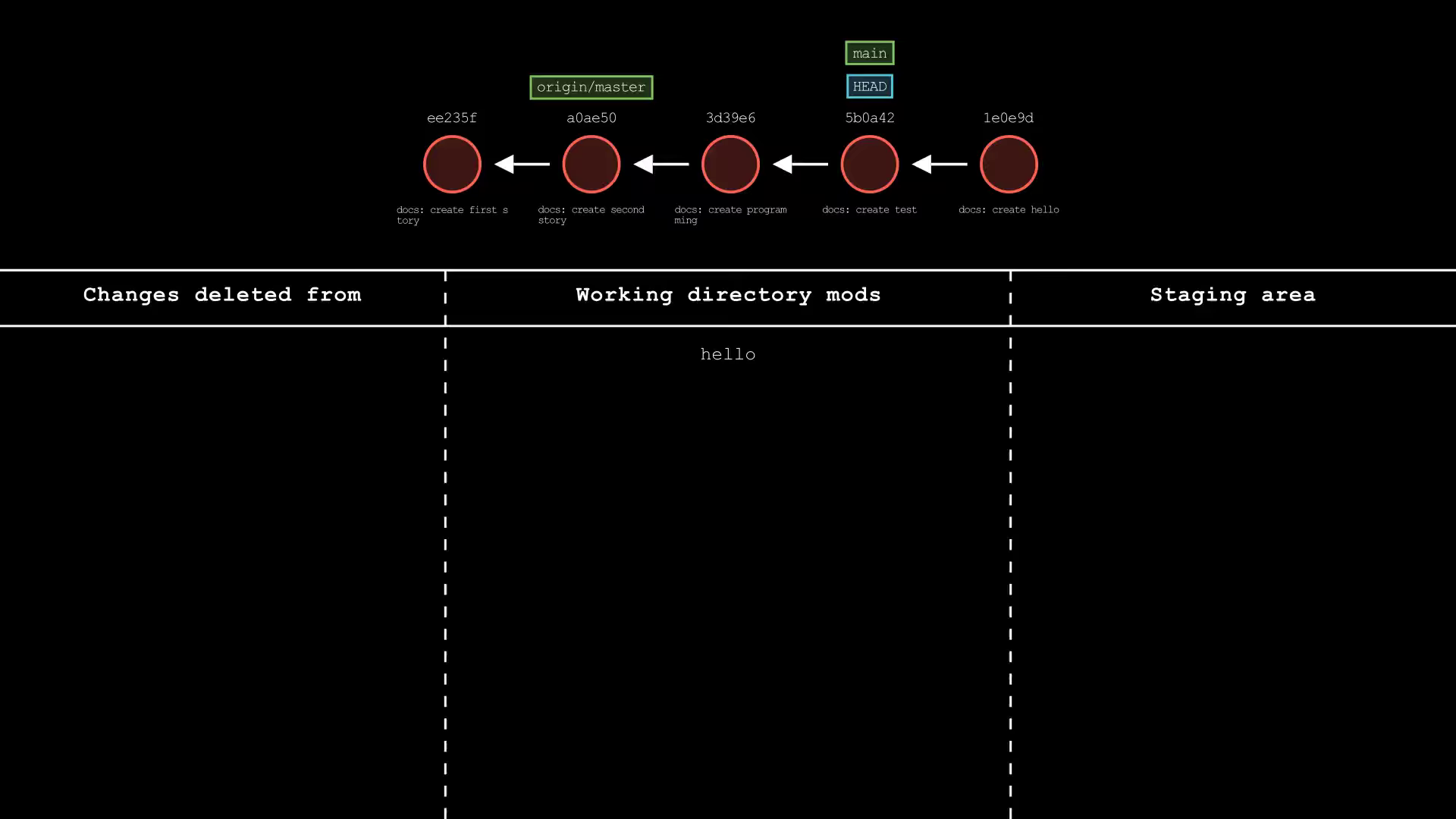
Task: Open the origin/master remote label
Action: pyautogui.click(x=591, y=87)
